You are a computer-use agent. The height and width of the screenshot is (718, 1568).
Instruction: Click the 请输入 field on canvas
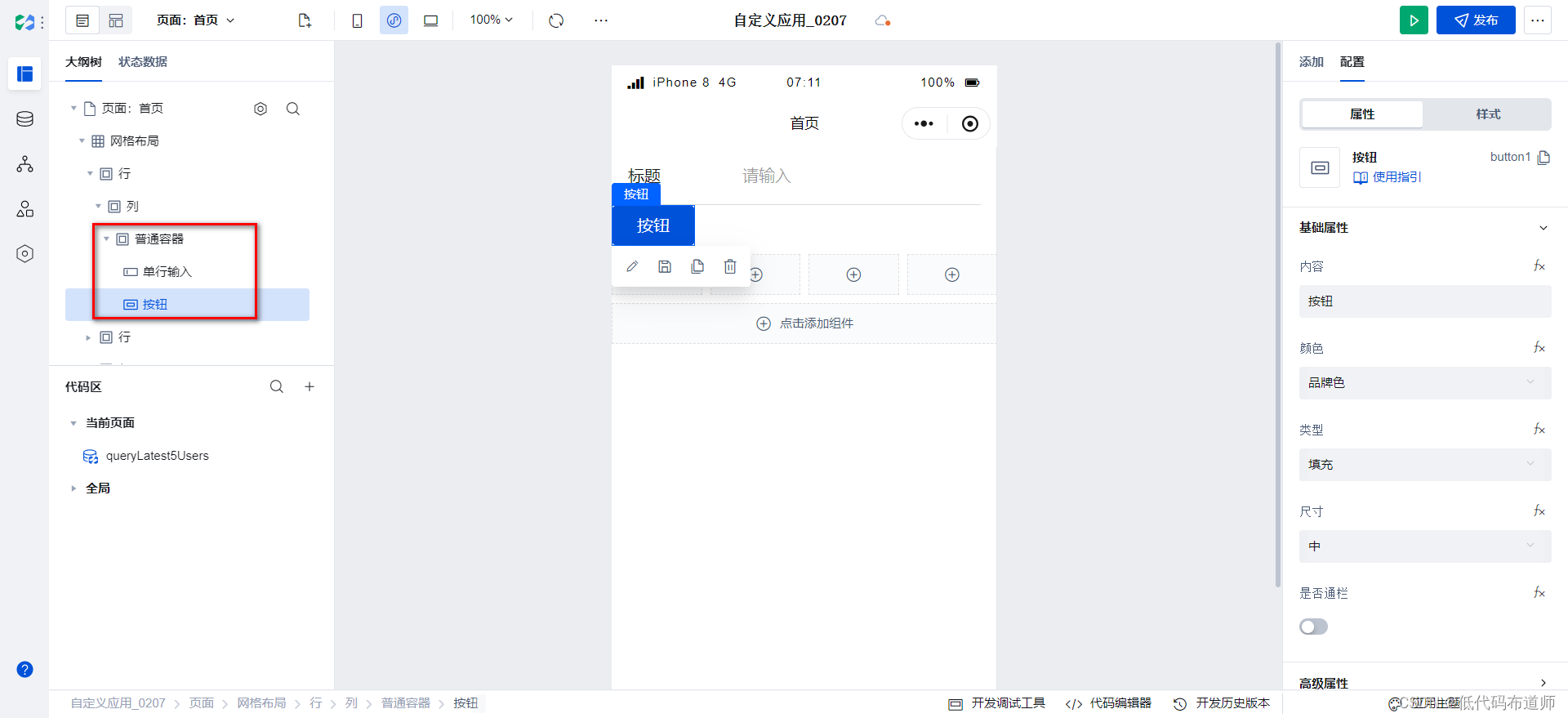coord(766,176)
